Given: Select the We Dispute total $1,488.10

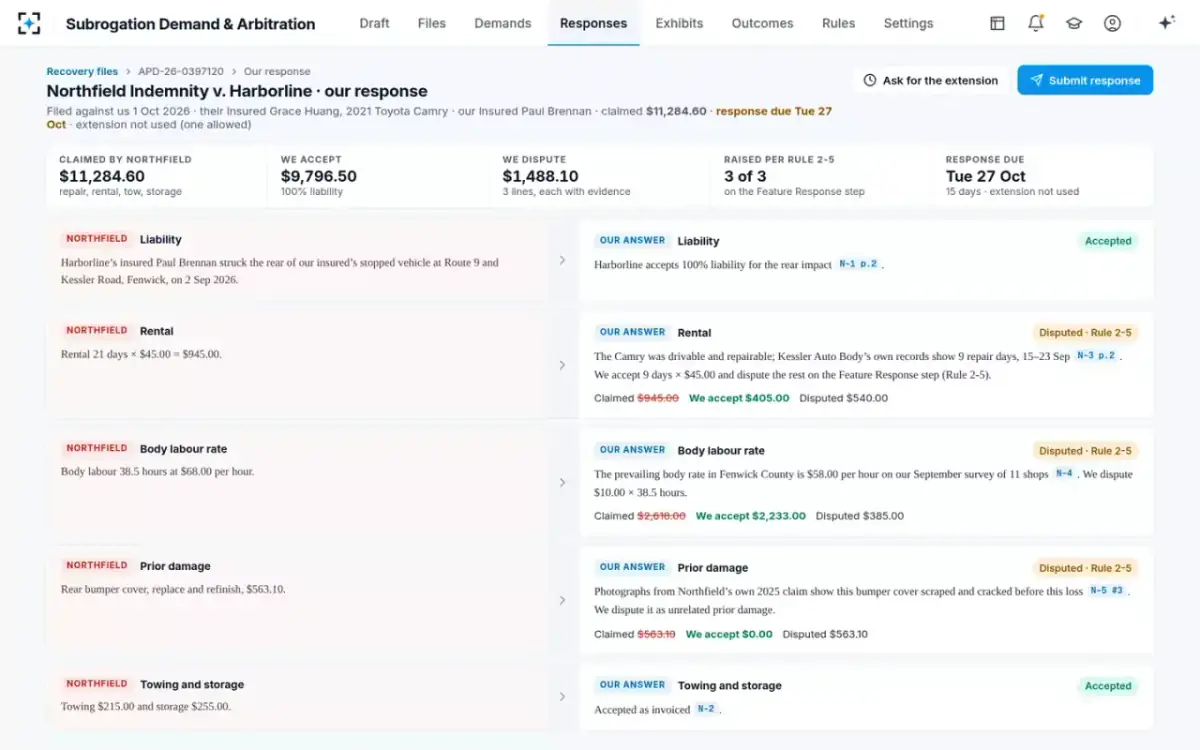Looking at the screenshot, I should (541, 176).
